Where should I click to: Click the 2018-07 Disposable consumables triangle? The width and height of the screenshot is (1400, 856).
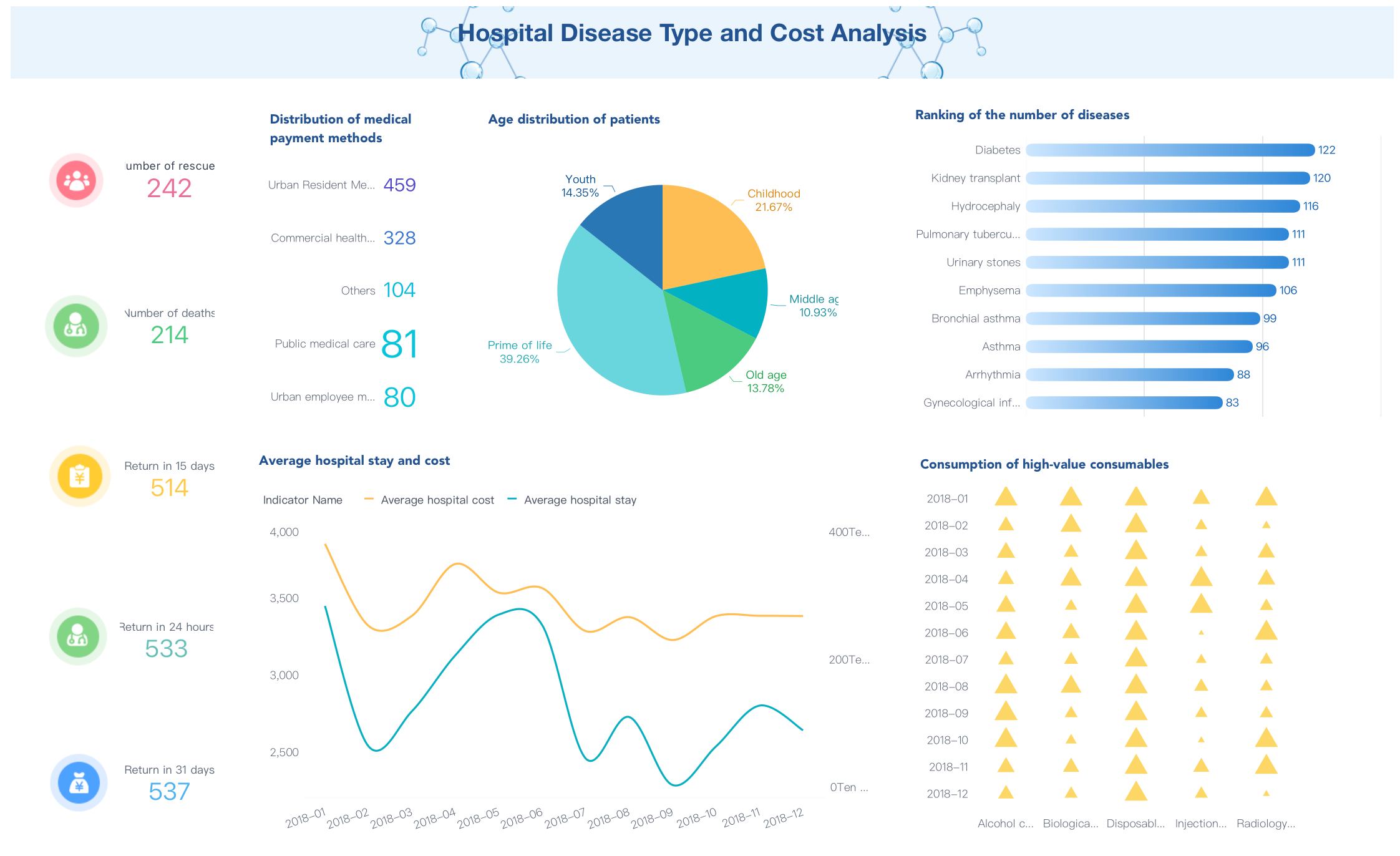1136,657
